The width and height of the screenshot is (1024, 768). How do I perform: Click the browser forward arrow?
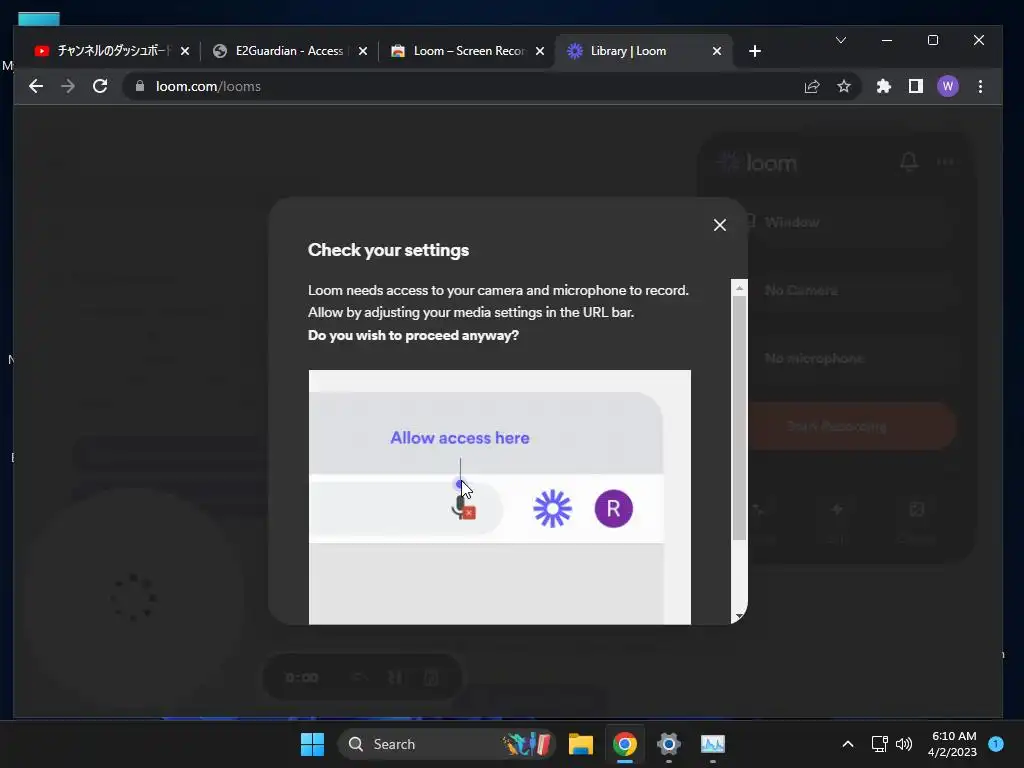pyautogui.click(x=68, y=86)
